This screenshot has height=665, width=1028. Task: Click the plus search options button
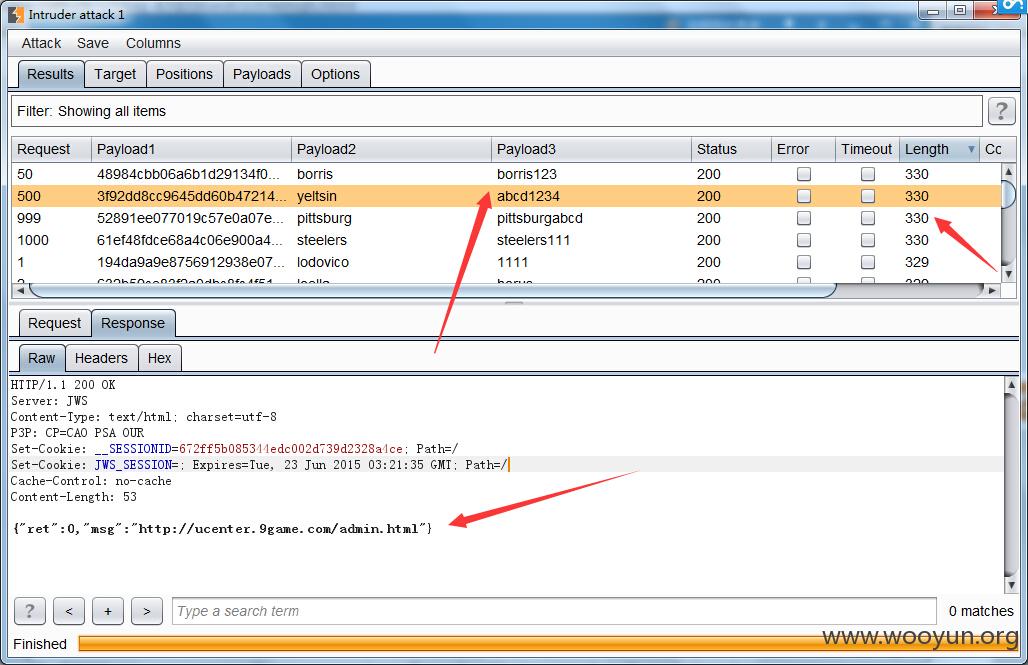(x=108, y=611)
